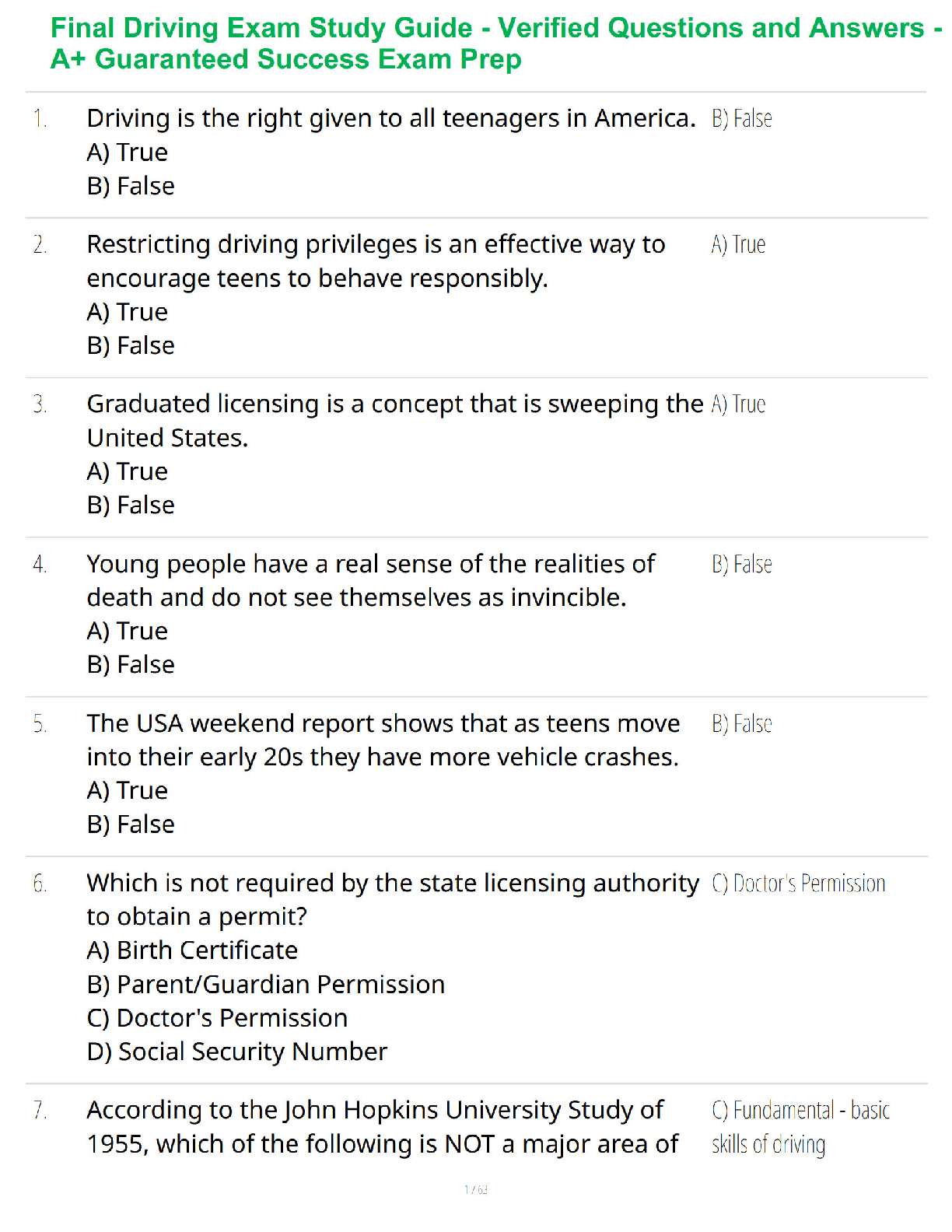Select 'A) True' under question 4
952x1232 pixels.
tap(128, 631)
